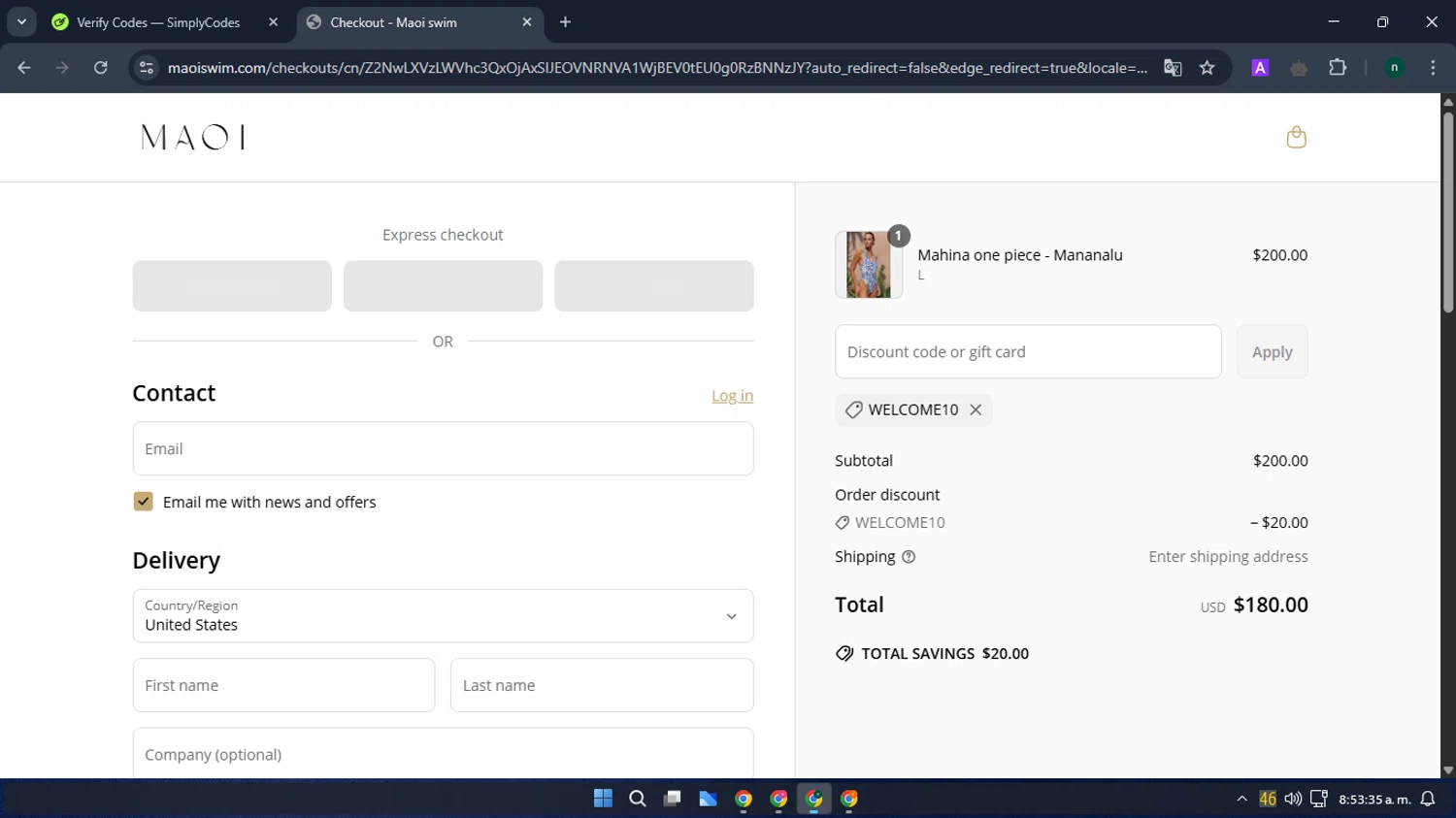The width and height of the screenshot is (1456, 818).
Task: Go back to the previous page
Action: 24,68
